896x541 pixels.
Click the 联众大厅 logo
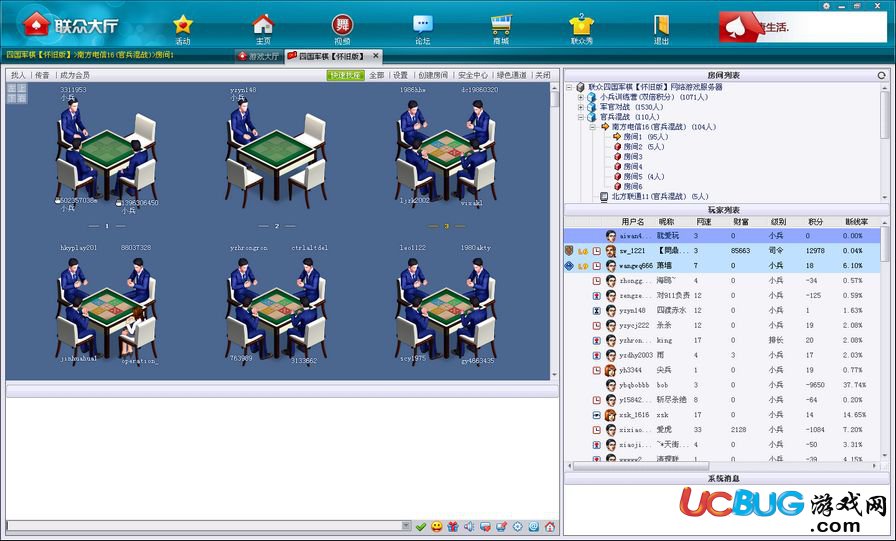coord(70,25)
